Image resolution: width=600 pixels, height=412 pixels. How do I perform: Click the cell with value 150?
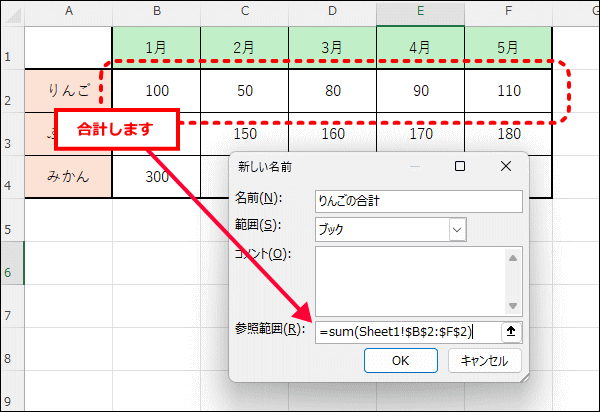(245, 134)
